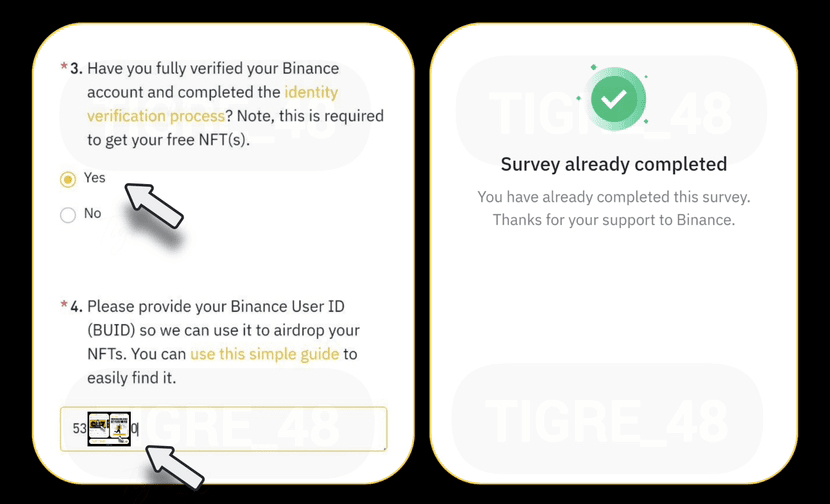Click the green checkmark success icon
Viewport: 830px width, 504px height.
click(618, 100)
